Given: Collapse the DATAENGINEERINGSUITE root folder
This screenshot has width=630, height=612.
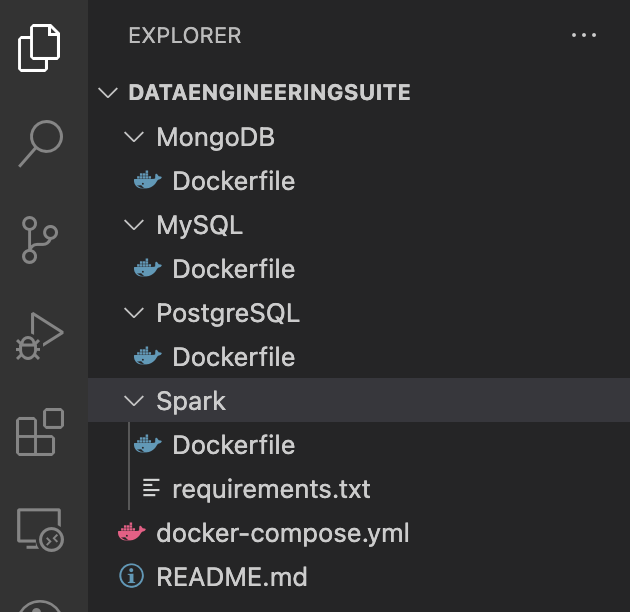Looking at the screenshot, I should [108, 93].
